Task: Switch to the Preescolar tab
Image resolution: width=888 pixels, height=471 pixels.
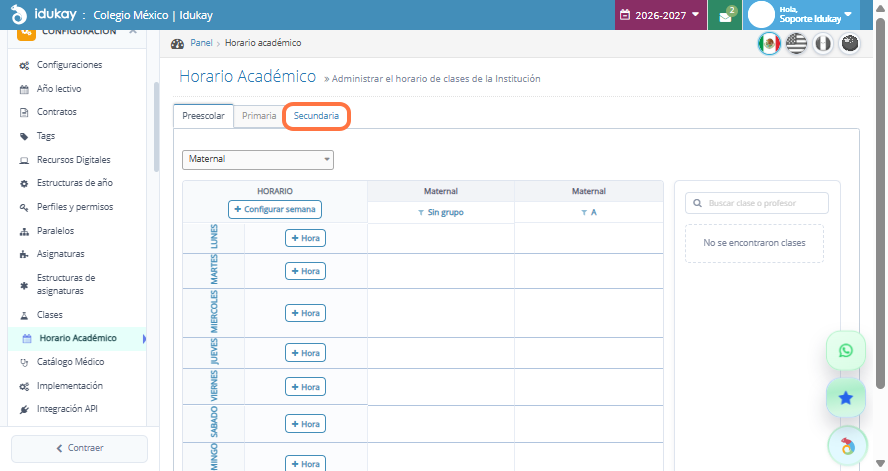Action: point(203,115)
